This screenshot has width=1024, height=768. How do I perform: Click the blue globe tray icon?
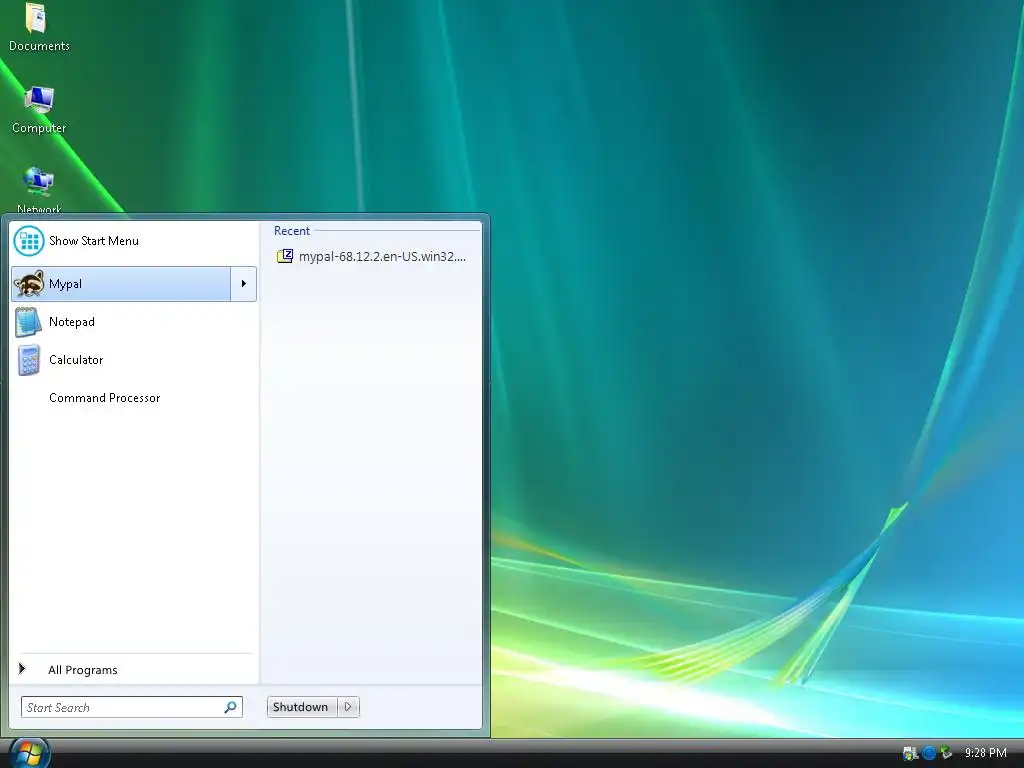928,753
